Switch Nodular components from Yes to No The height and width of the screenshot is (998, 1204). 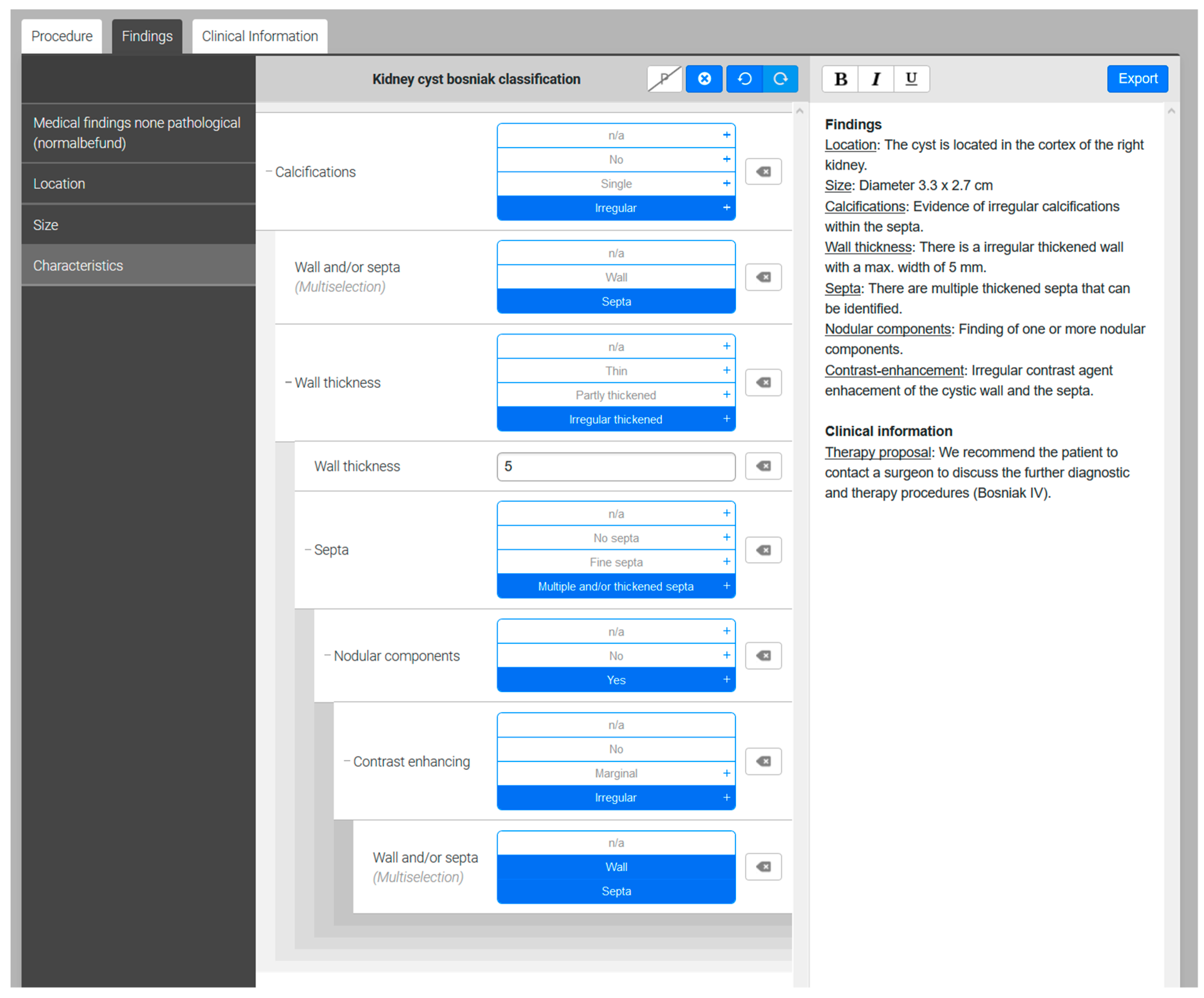point(616,655)
